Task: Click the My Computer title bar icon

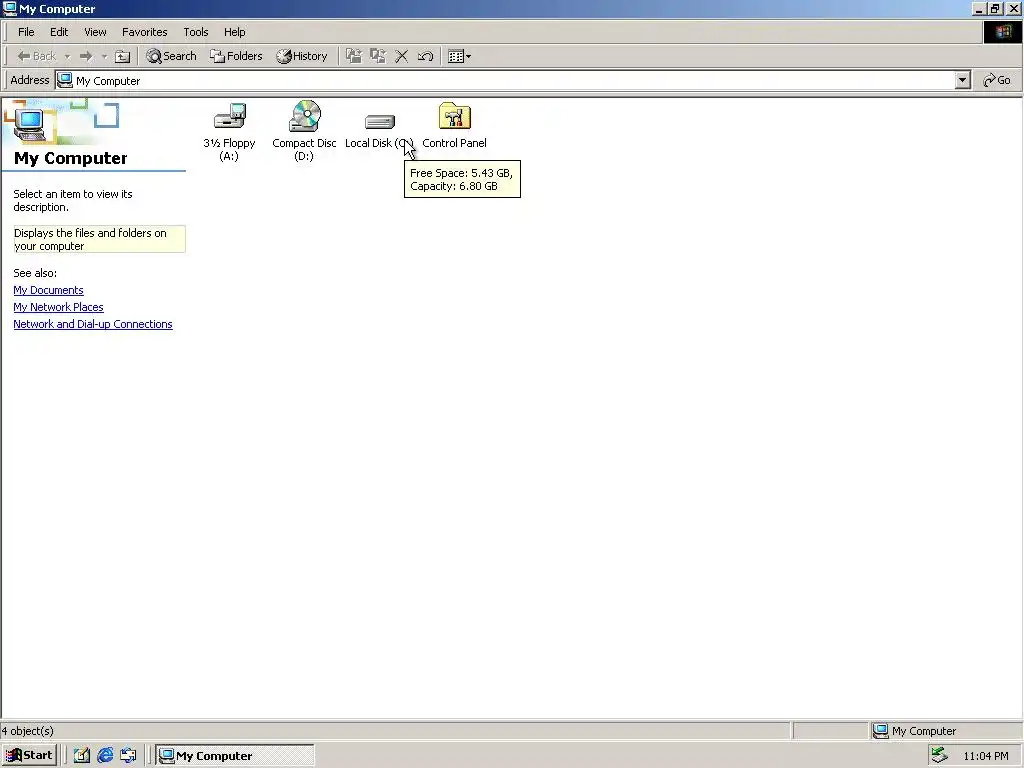Action: tap(9, 8)
